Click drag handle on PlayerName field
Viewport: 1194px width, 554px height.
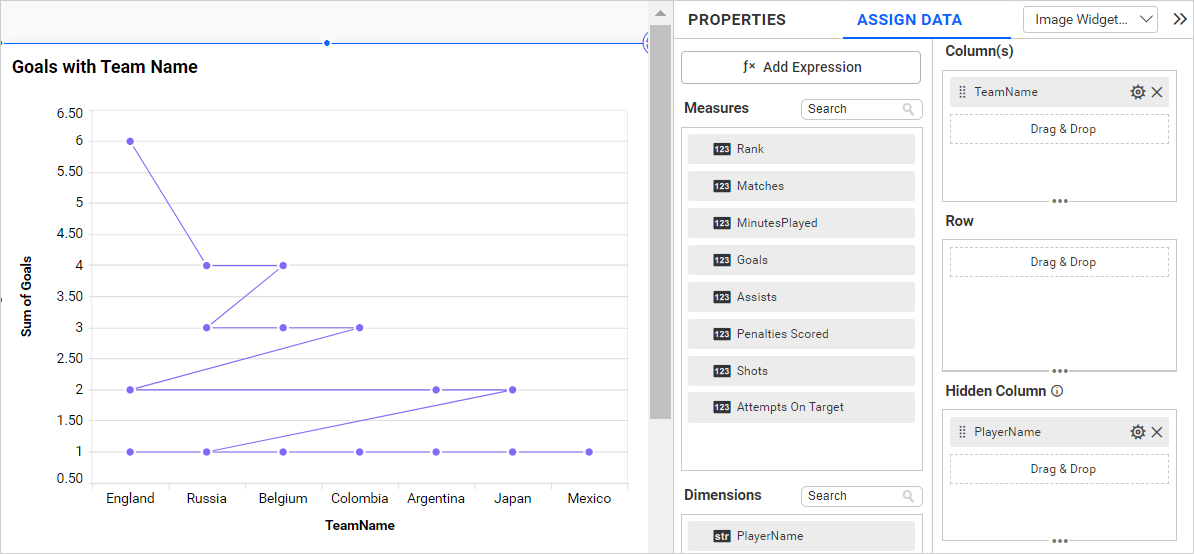[962, 432]
